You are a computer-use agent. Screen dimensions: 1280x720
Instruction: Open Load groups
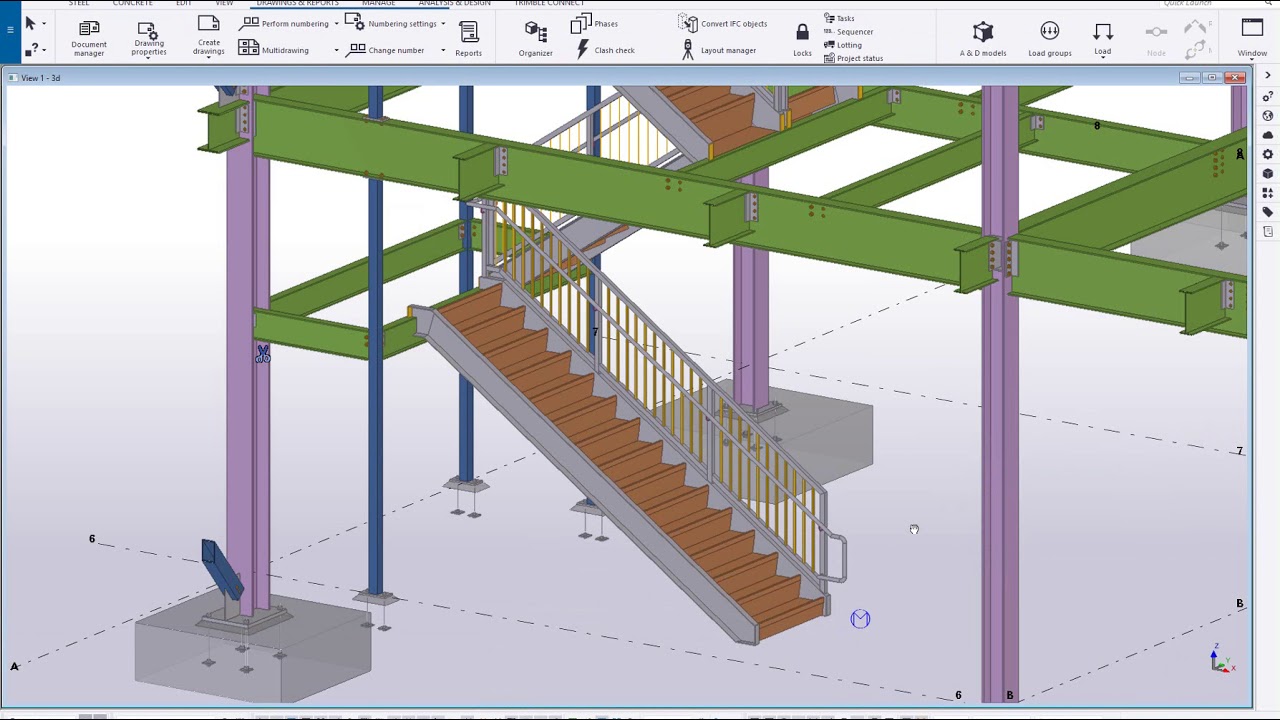click(x=1050, y=38)
